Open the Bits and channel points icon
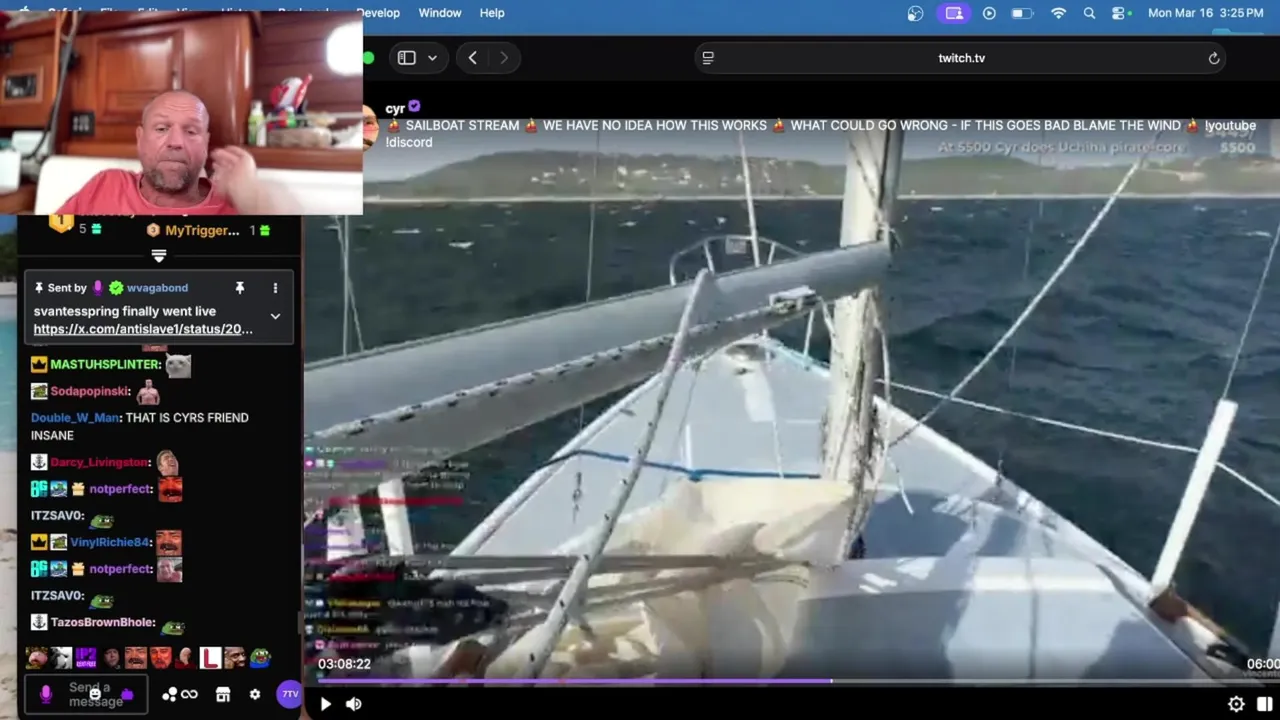 tap(170, 694)
